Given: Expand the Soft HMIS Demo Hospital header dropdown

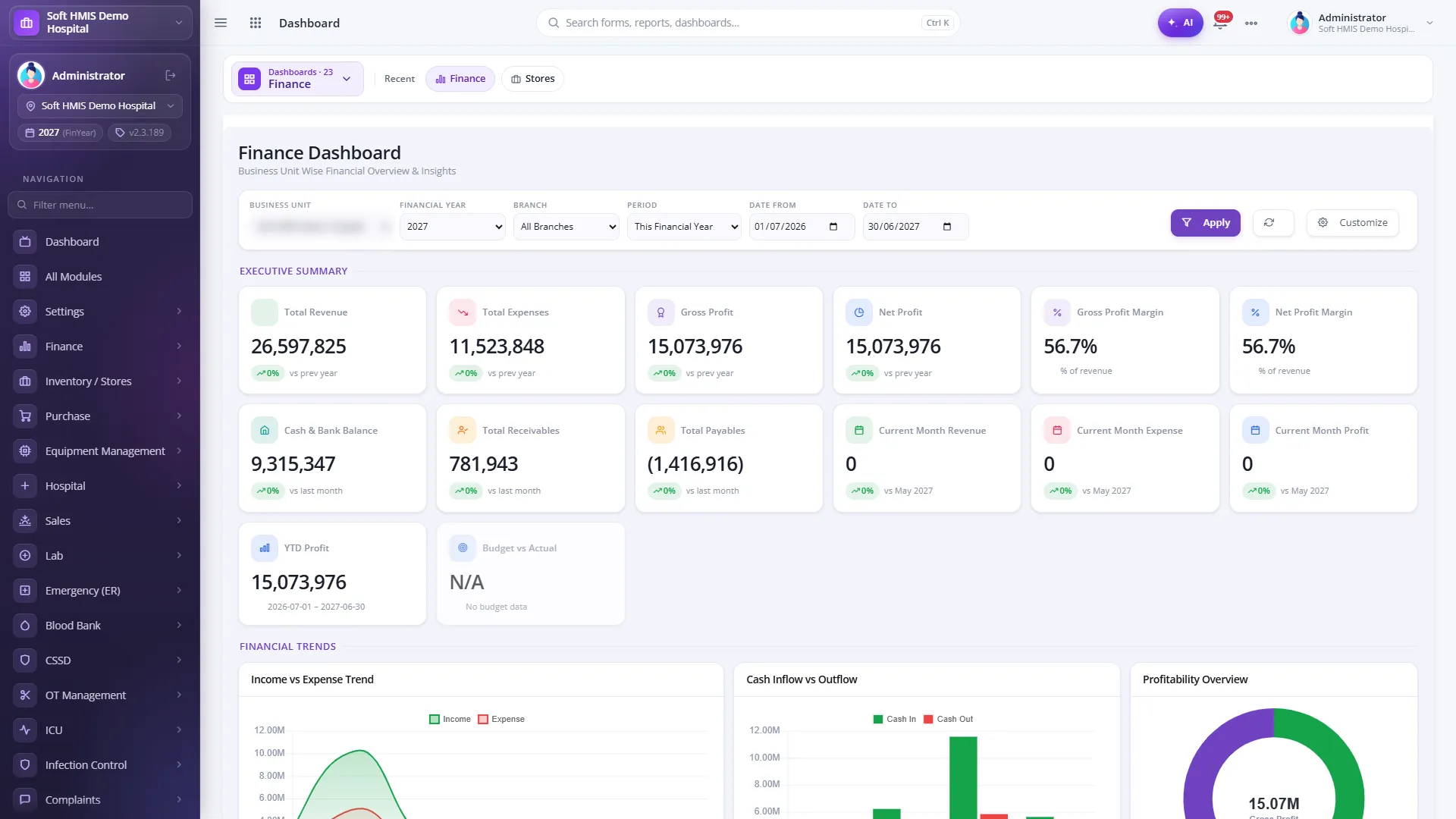Looking at the screenshot, I should 101,23.
